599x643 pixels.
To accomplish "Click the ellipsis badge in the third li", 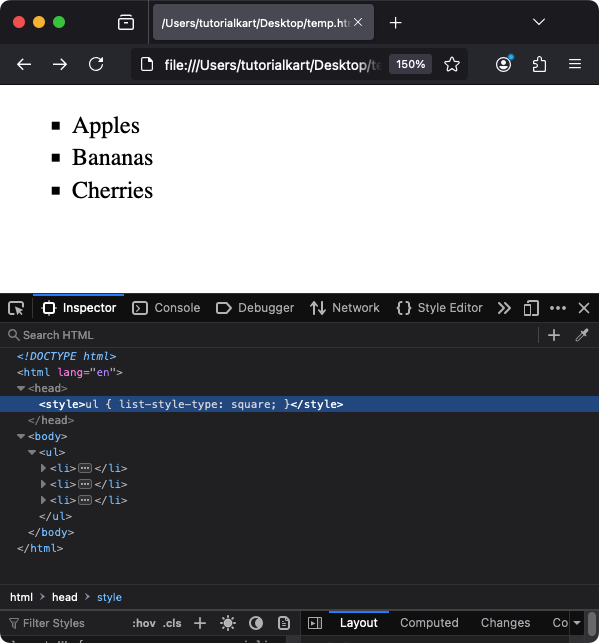I will (85, 500).
